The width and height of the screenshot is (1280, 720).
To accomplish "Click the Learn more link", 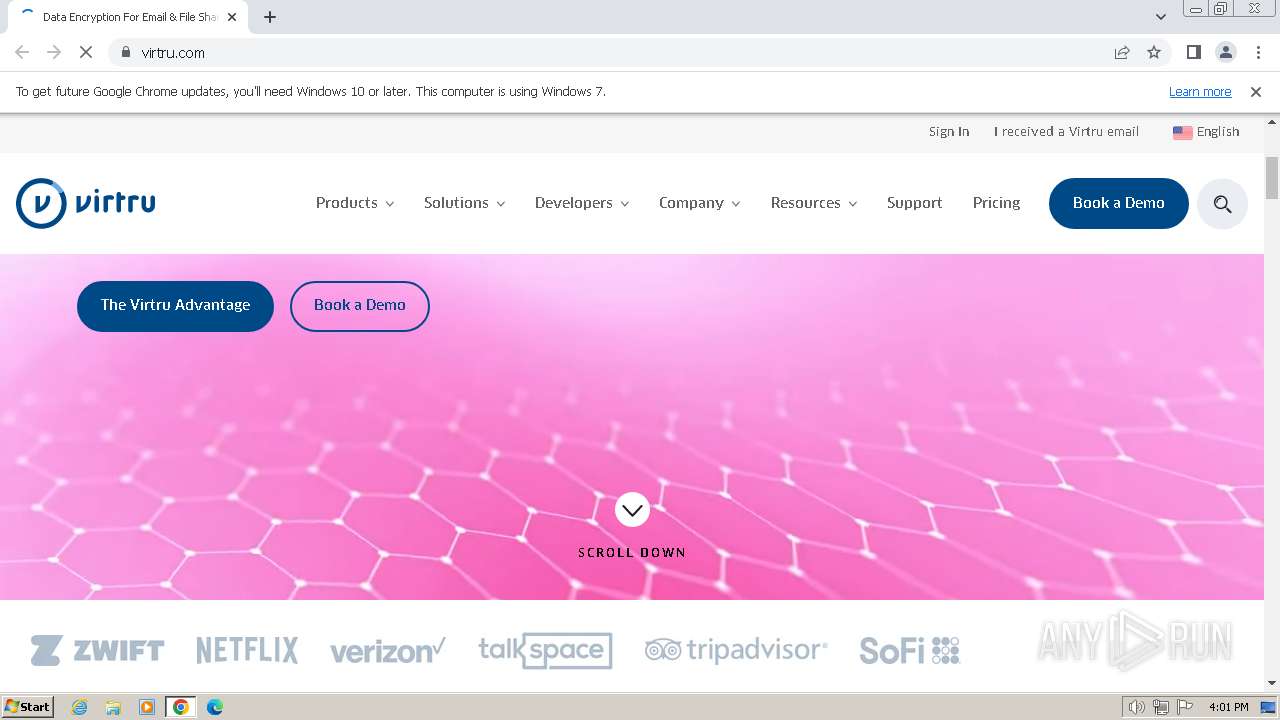I will 1200,91.
